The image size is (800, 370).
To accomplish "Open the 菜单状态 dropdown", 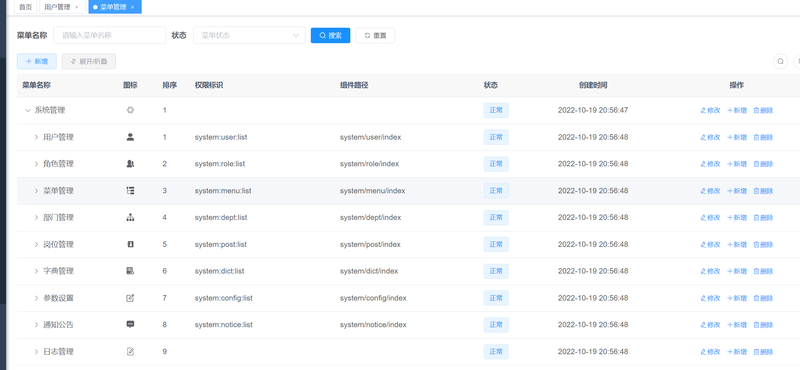I will 249,35.
